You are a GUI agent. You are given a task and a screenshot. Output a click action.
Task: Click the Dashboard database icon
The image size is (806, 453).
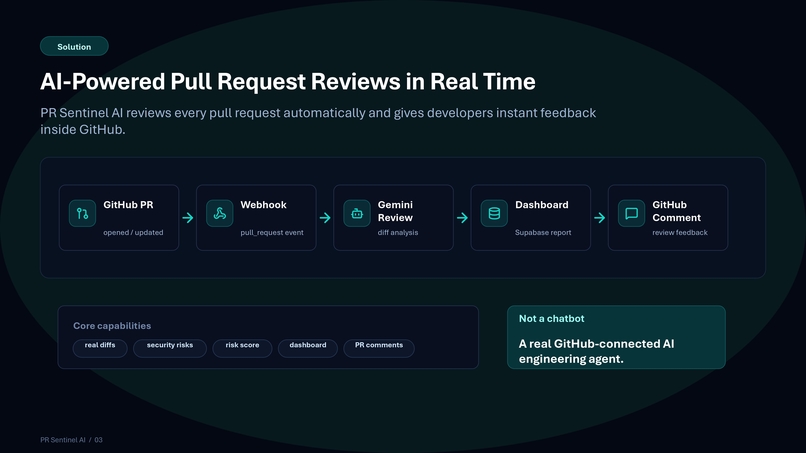(x=494, y=213)
